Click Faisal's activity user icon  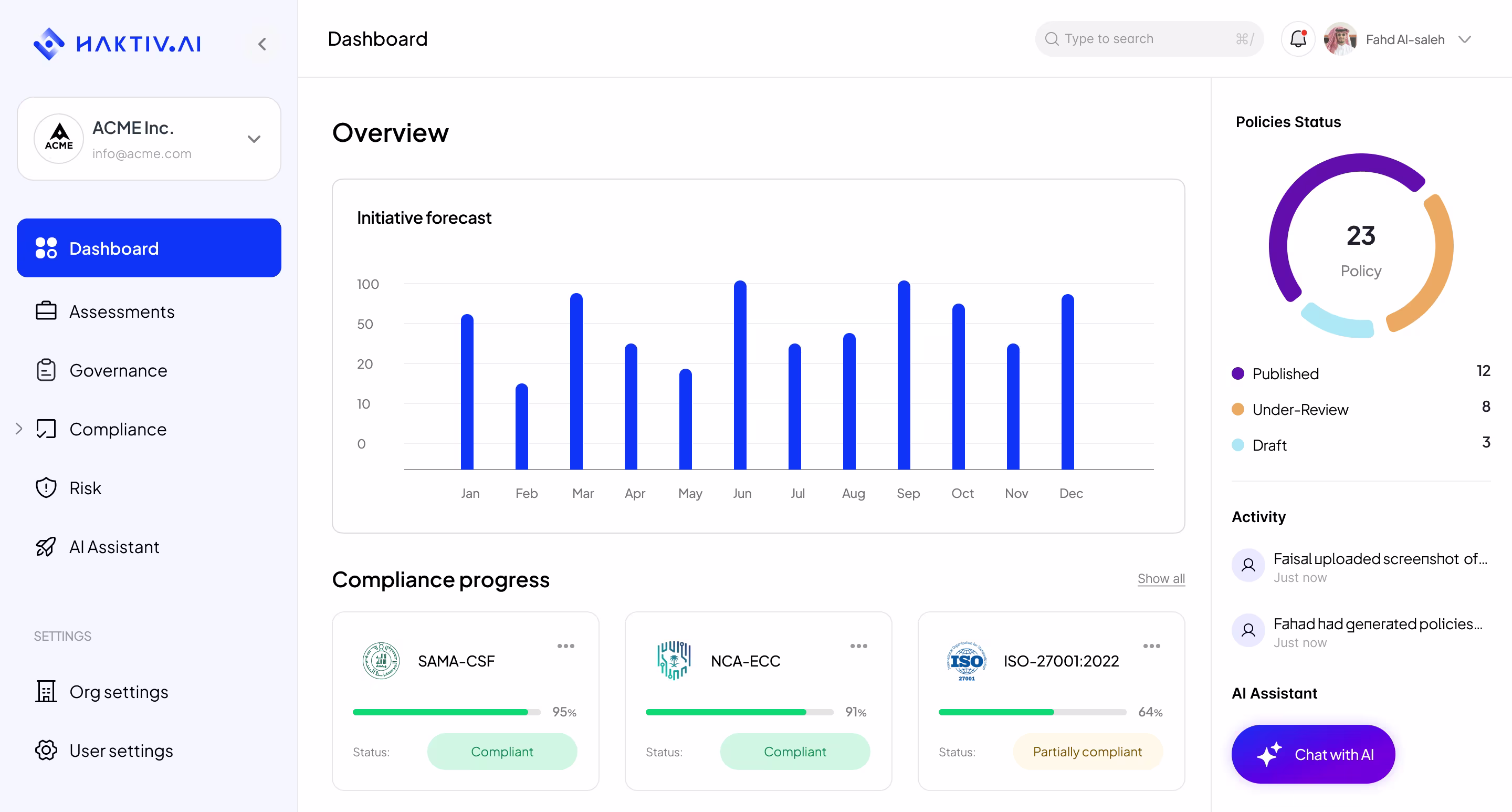1248,565
